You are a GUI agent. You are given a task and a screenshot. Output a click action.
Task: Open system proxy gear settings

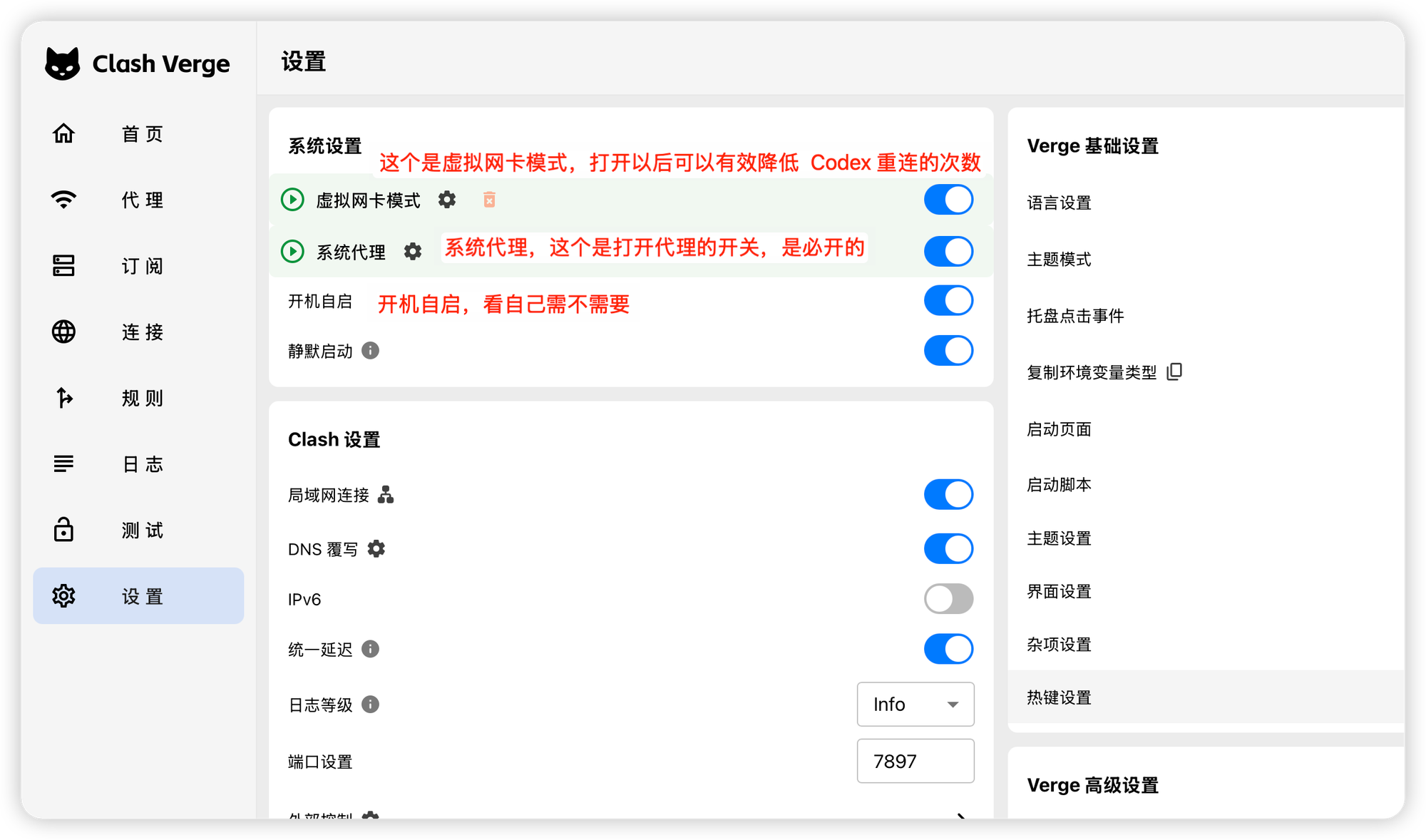pos(413,251)
